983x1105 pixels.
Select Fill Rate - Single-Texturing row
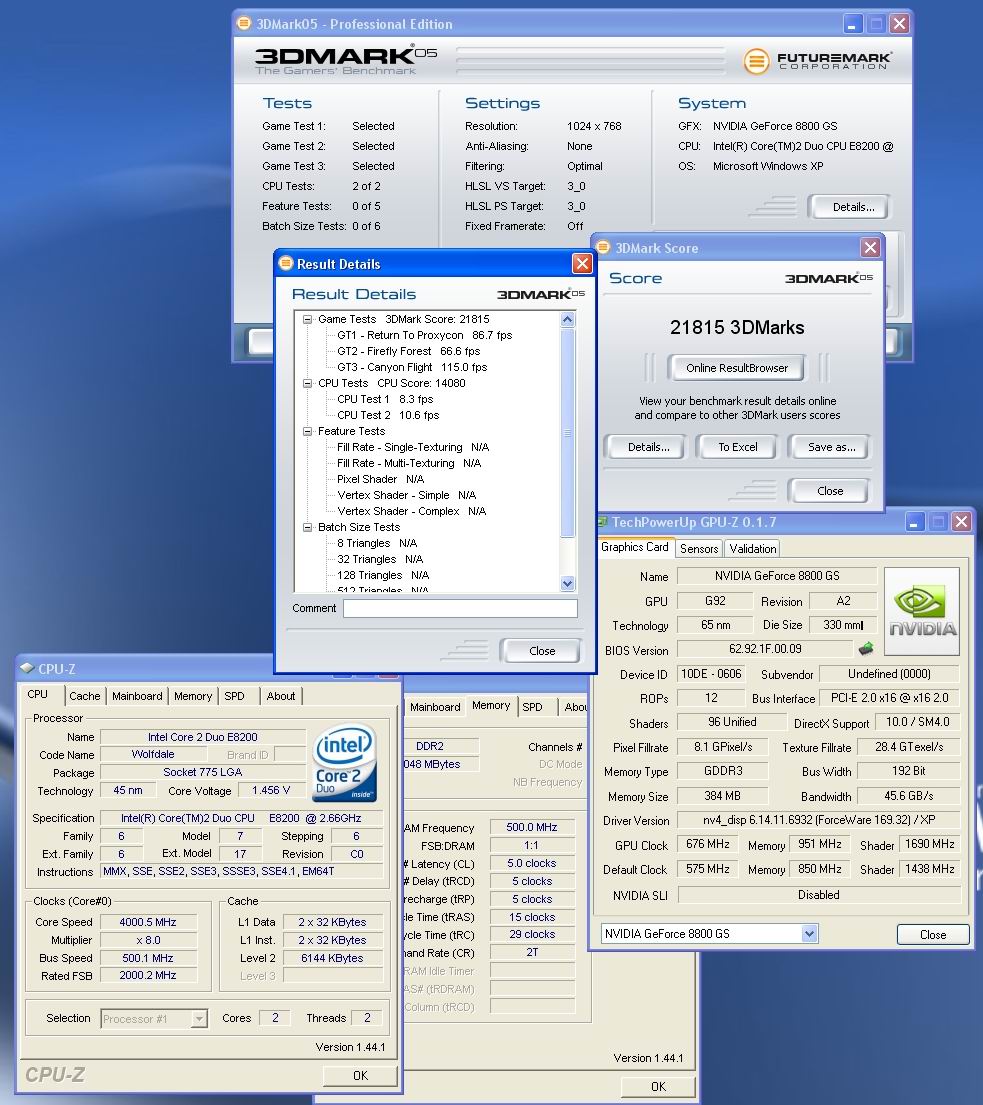pyautogui.click(x=412, y=447)
